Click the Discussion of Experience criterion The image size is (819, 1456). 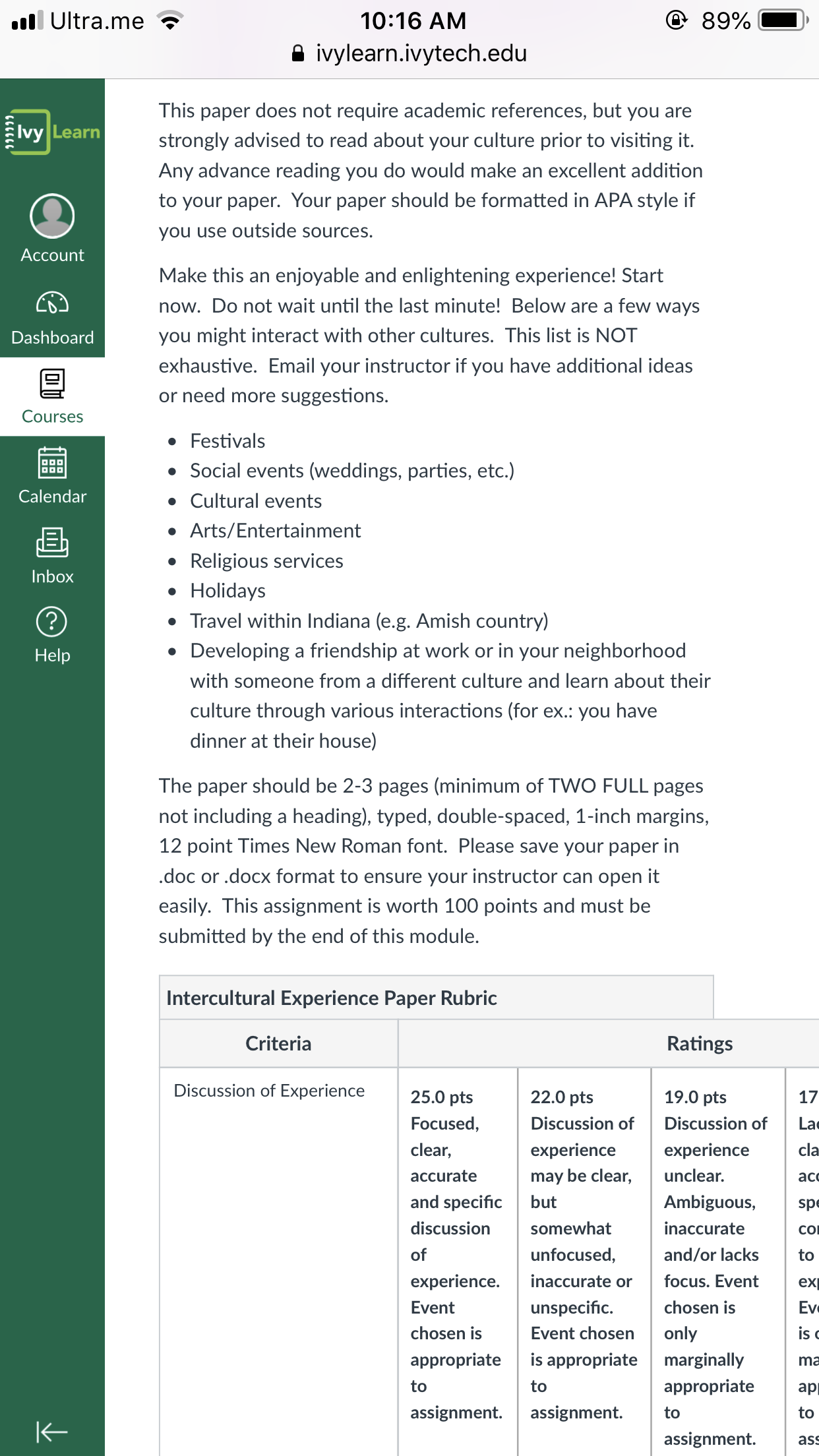click(269, 1091)
